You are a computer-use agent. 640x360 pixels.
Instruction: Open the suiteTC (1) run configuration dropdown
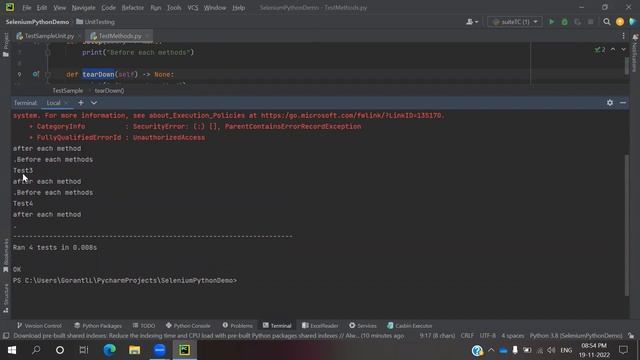click(515, 22)
